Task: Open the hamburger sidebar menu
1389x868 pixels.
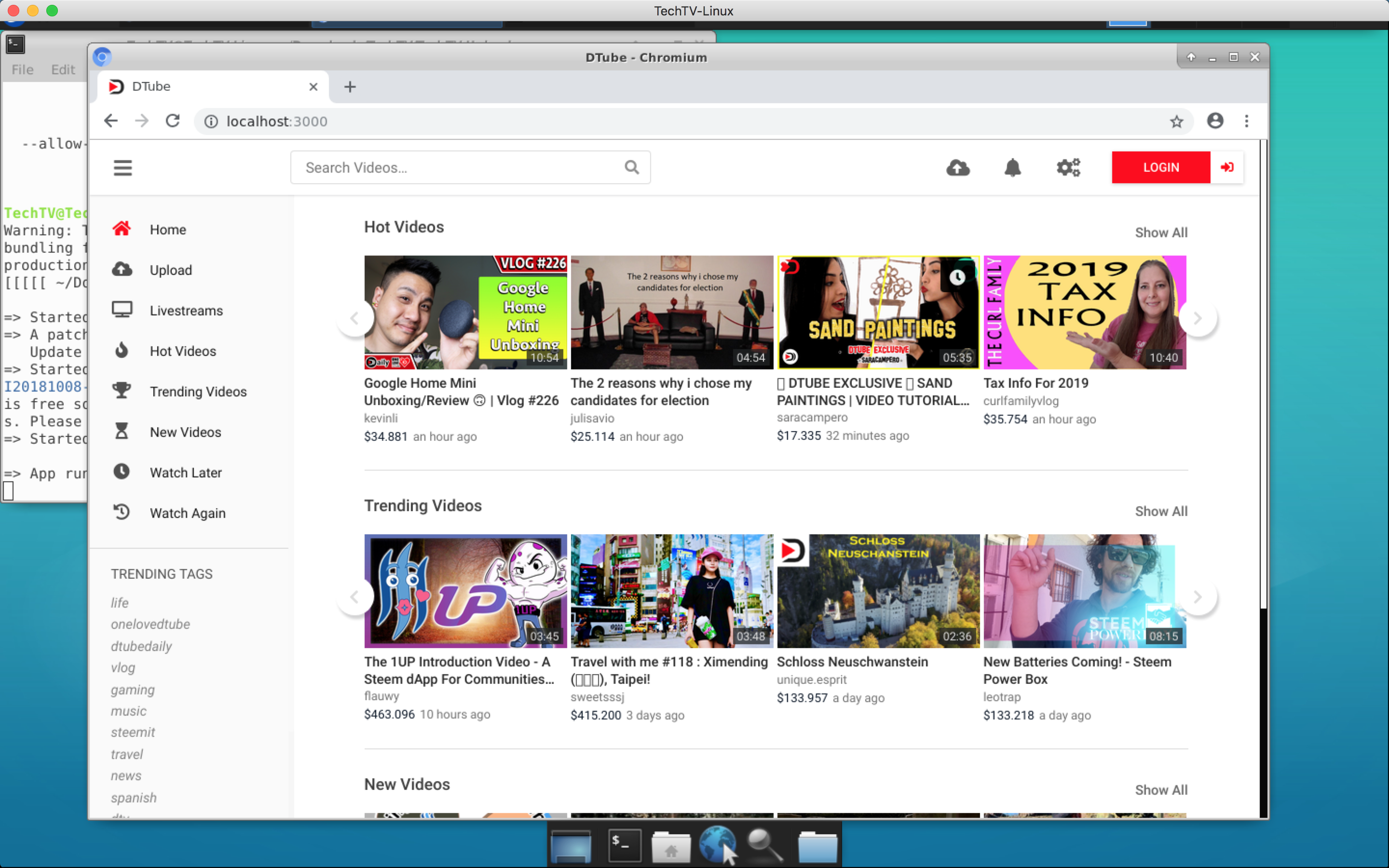Action: point(122,168)
